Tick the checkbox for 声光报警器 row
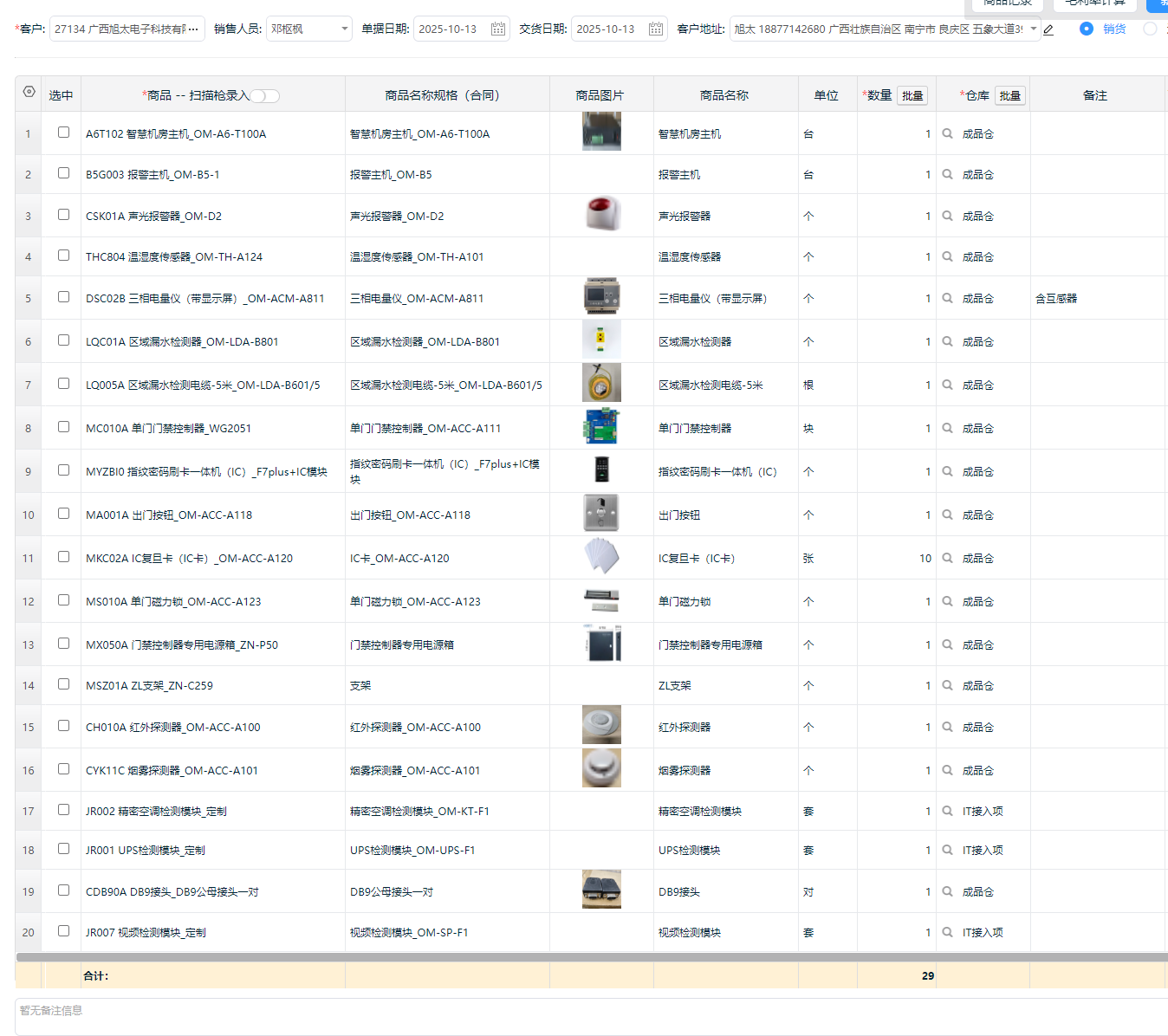 (63, 215)
